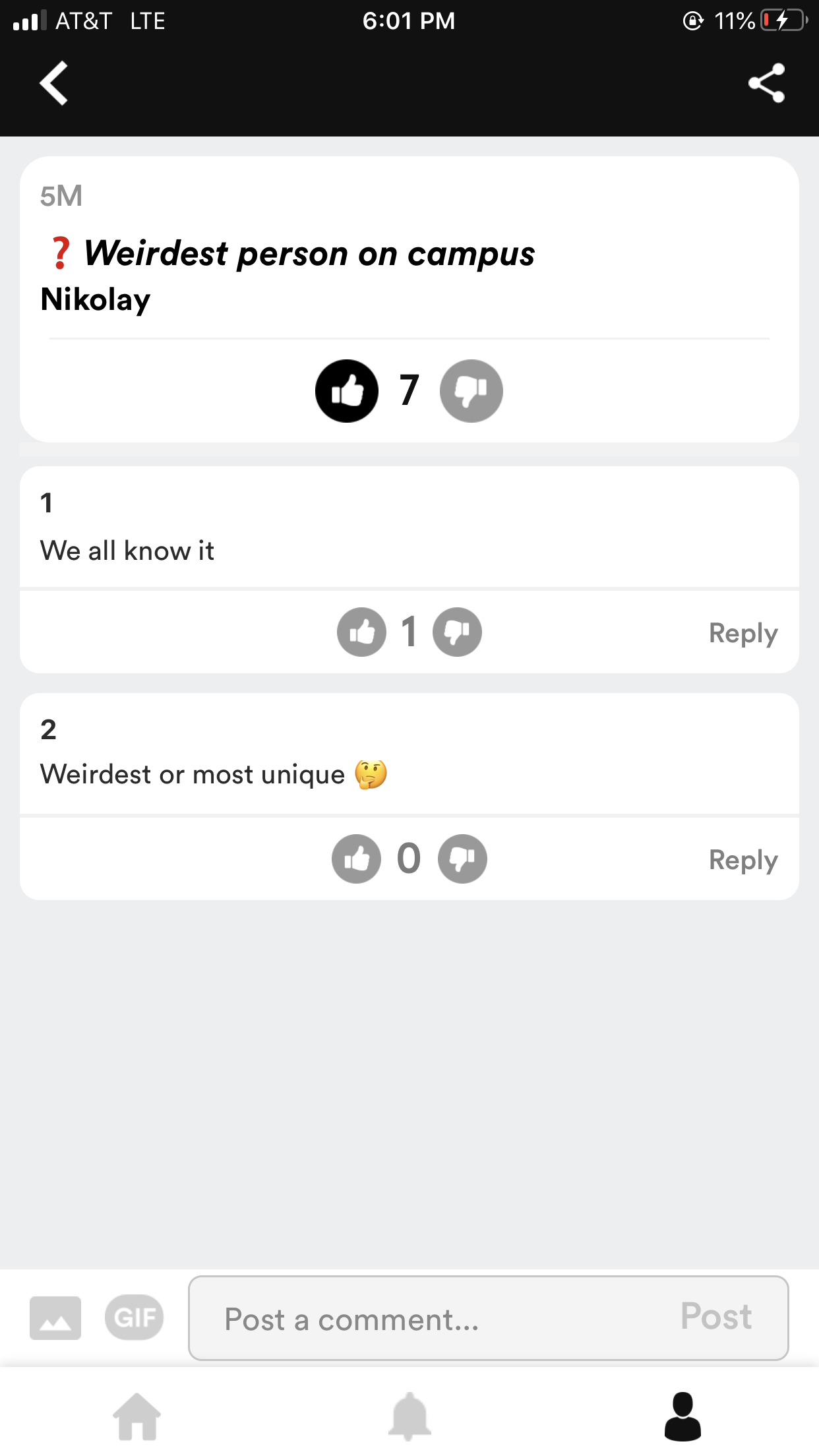
Task: Upvote the Weirdest person on campus post
Action: pyautogui.click(x=347, y=391)
